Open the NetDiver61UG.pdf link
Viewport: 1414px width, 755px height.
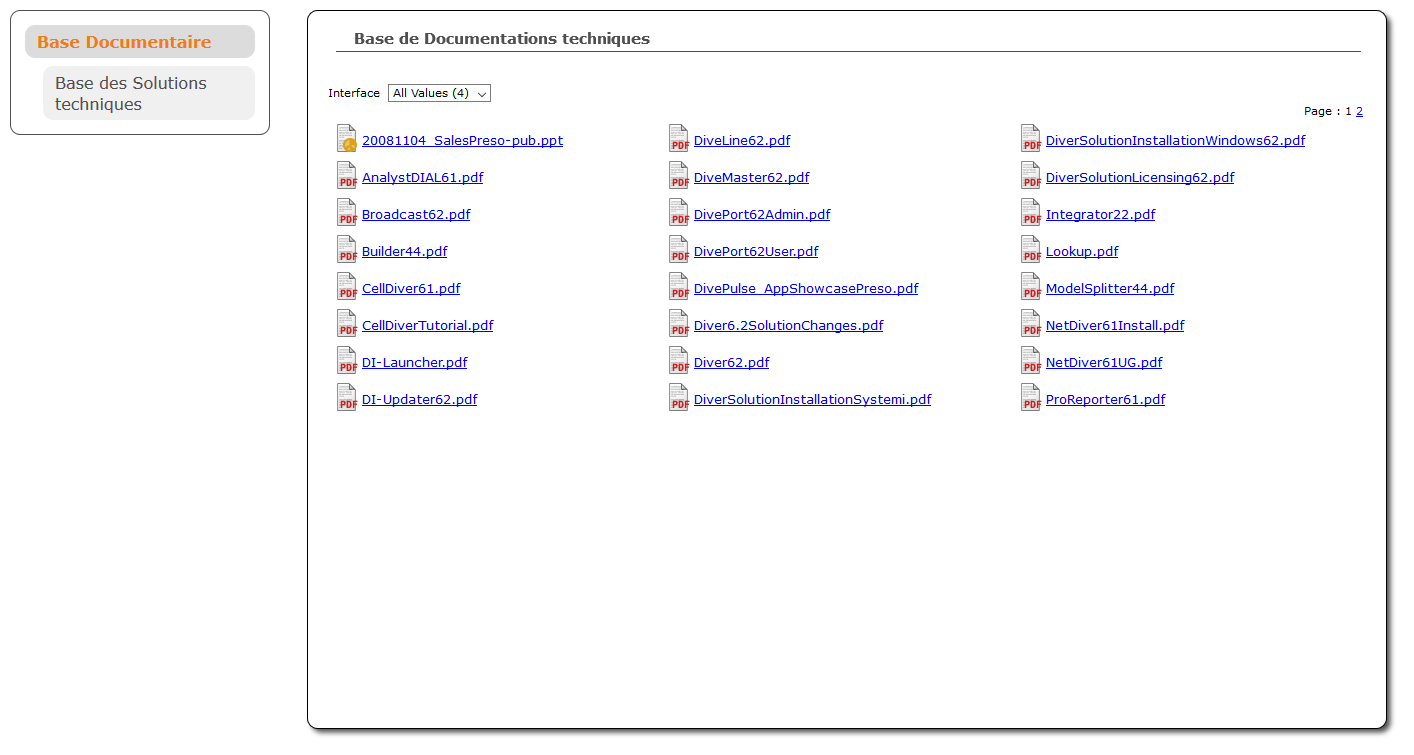point(1104,362)
